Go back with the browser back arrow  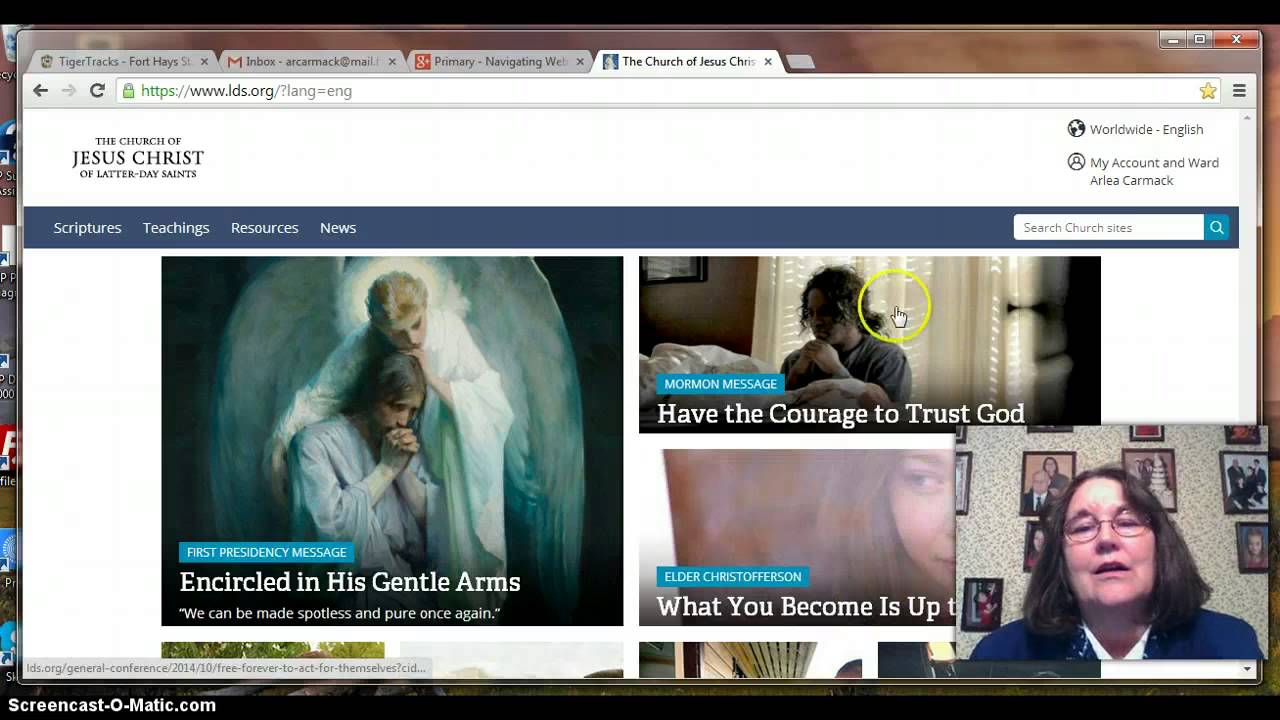coord(40,90)
